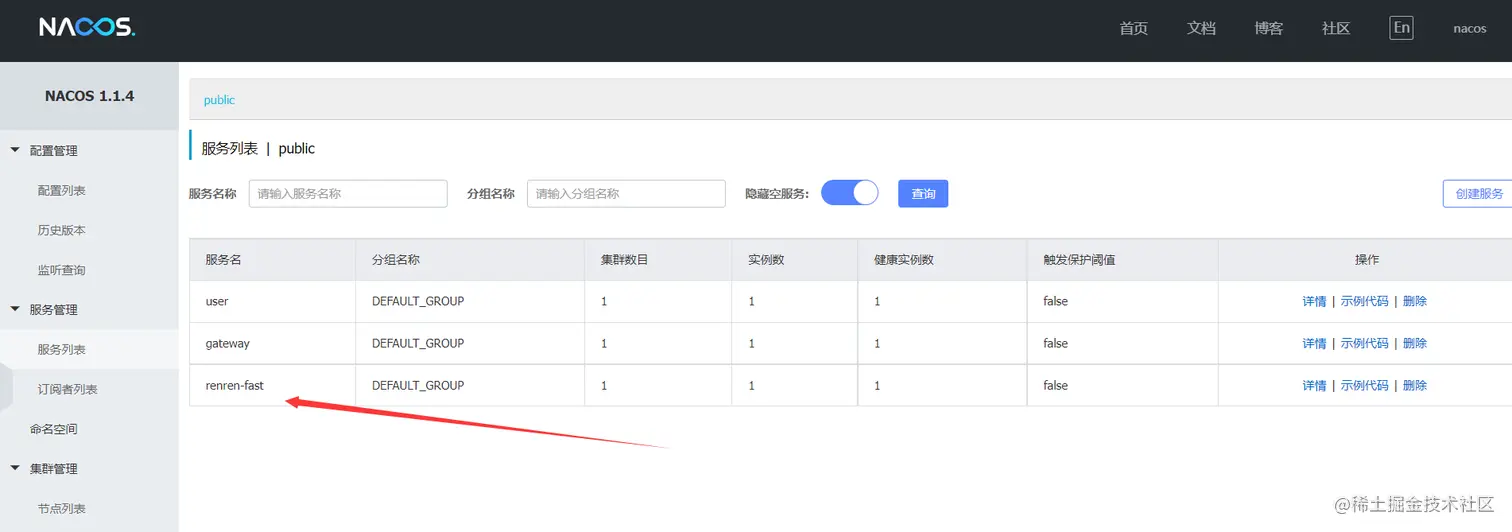Click the NACOS logo in header
The image size is (1512, 532).
point(87,28)
